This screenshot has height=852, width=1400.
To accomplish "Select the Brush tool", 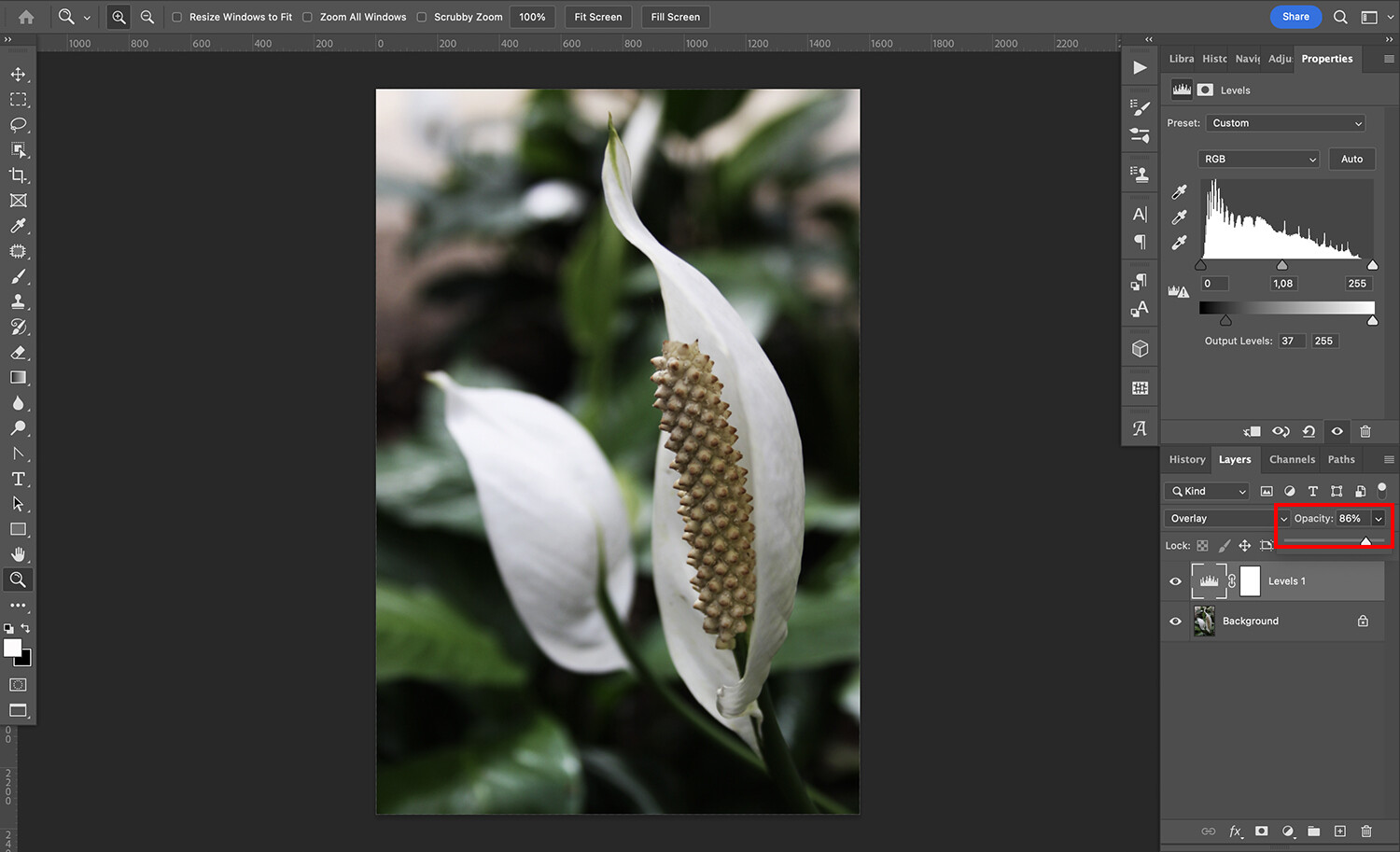I will [x=18, y=276].
